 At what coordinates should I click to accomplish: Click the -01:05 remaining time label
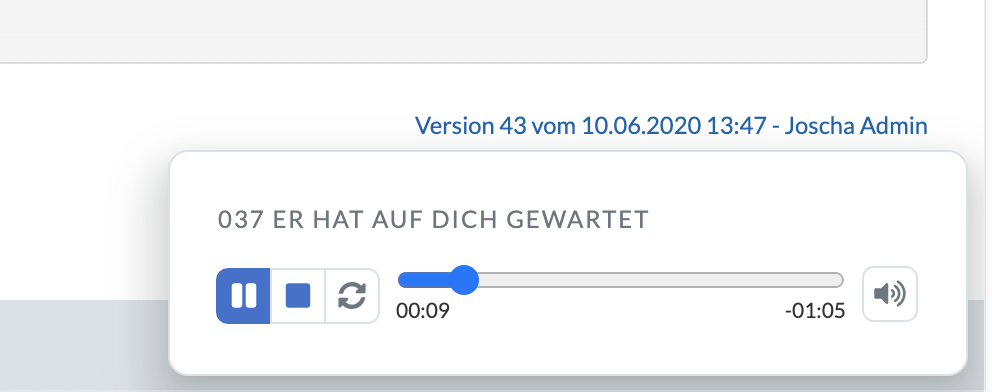pos(815,311)
